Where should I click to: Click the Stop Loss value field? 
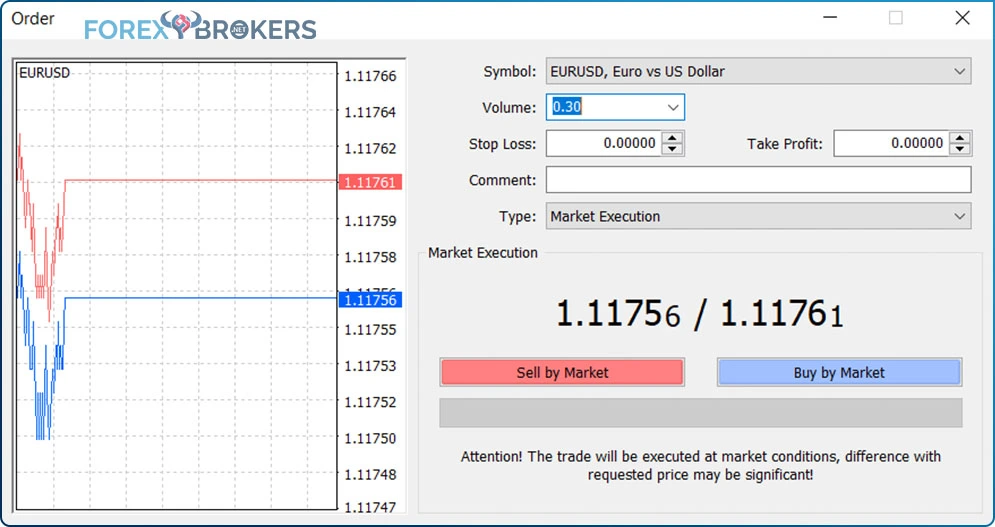tap(603, 143)
